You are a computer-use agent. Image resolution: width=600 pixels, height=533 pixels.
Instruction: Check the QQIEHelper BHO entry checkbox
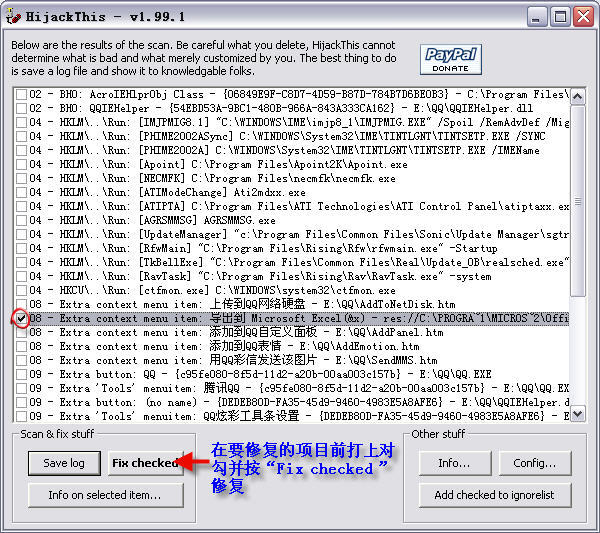point(21,108)
